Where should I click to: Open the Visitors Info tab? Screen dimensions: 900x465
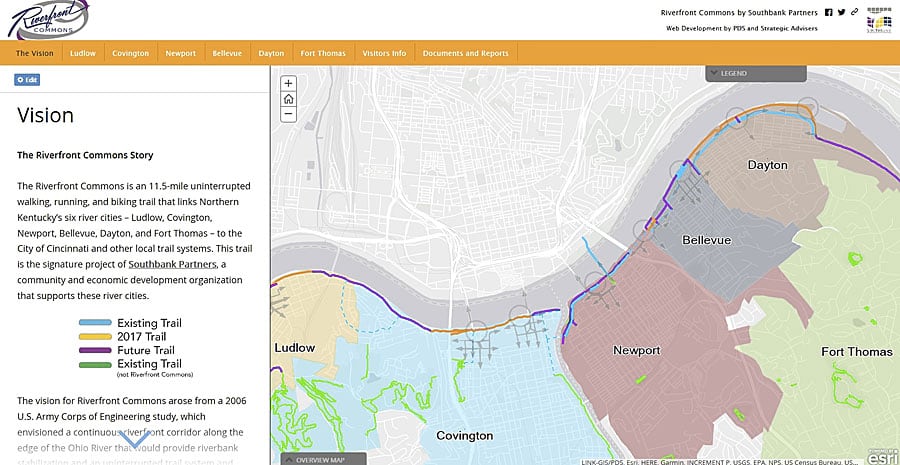pyautogui.click(x=384, y=53)
